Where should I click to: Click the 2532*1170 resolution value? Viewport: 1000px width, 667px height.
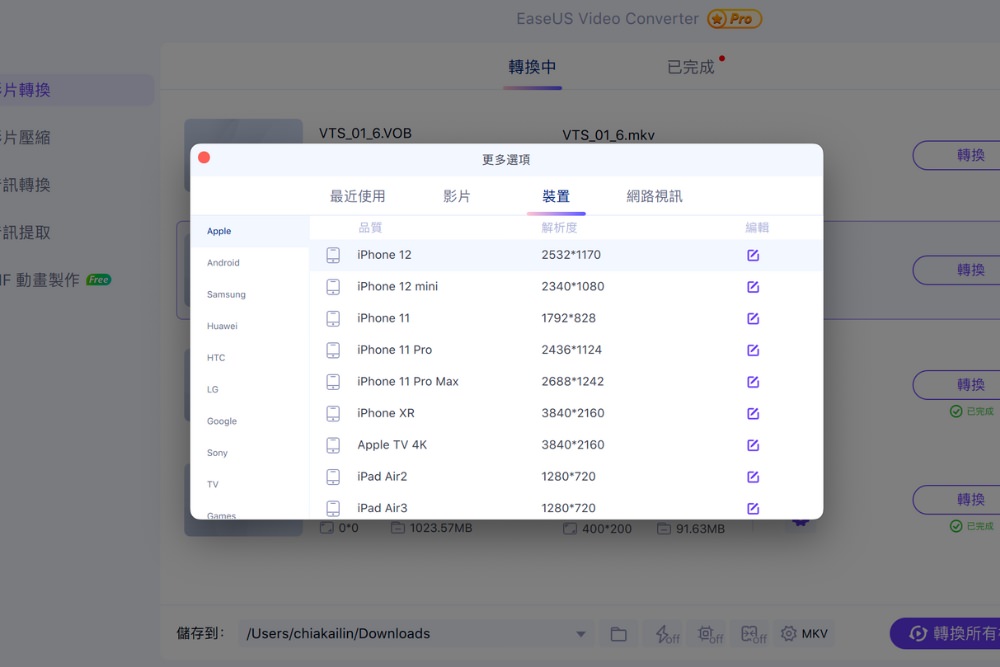coord(571,255)
